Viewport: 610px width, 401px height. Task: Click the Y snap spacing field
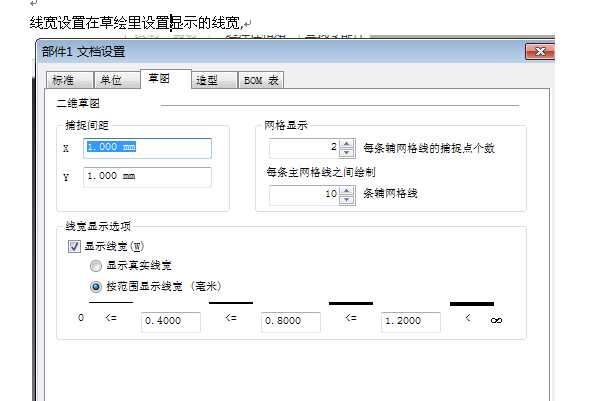click(147, 177)
